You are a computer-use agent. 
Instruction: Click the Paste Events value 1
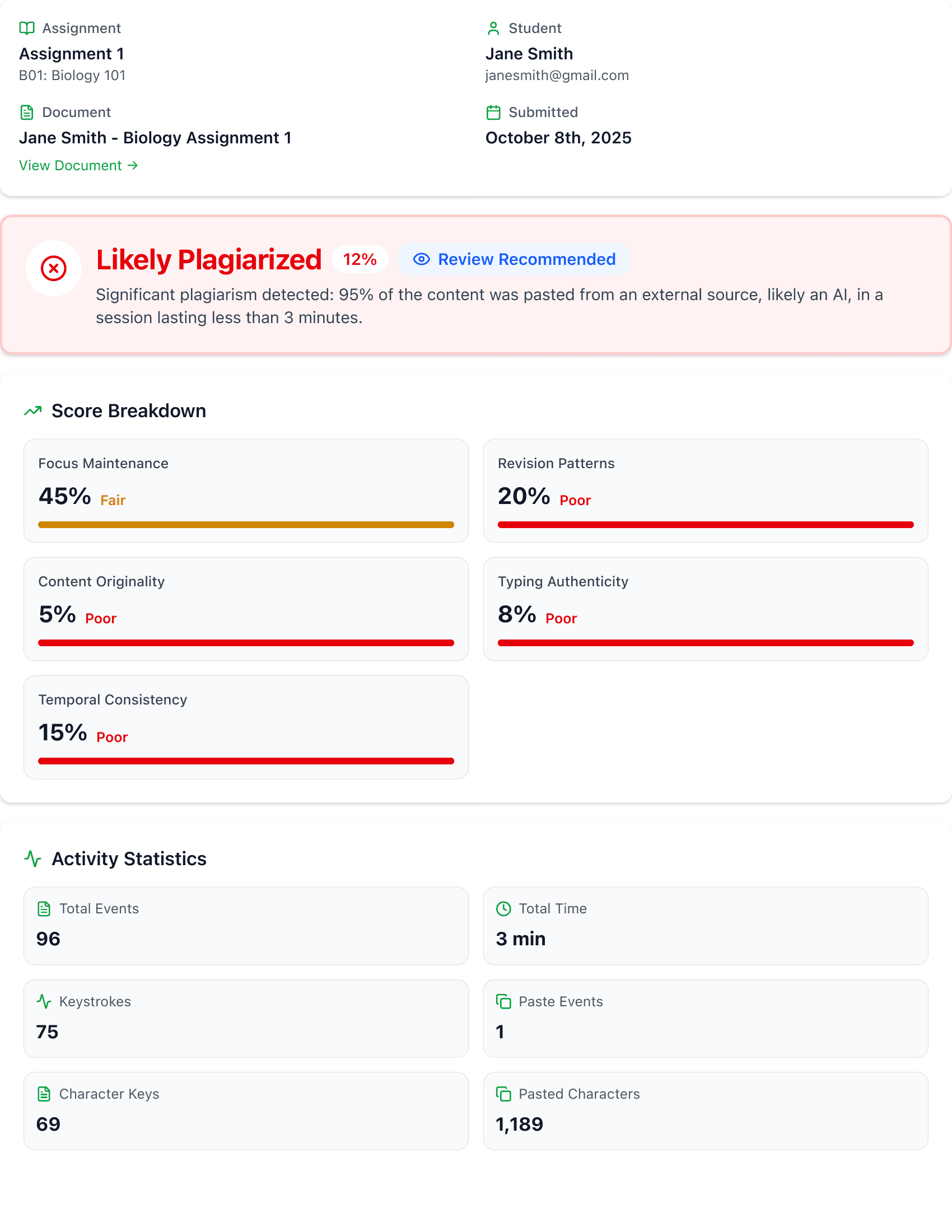tap(500, 1032)
